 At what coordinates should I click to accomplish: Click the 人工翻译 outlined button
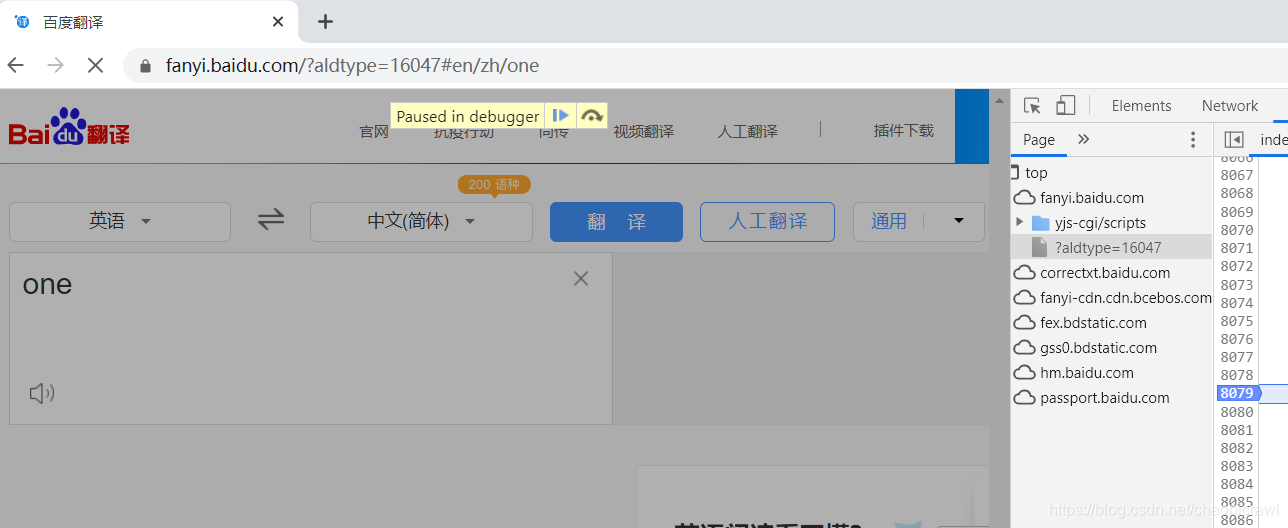[767, 222]
